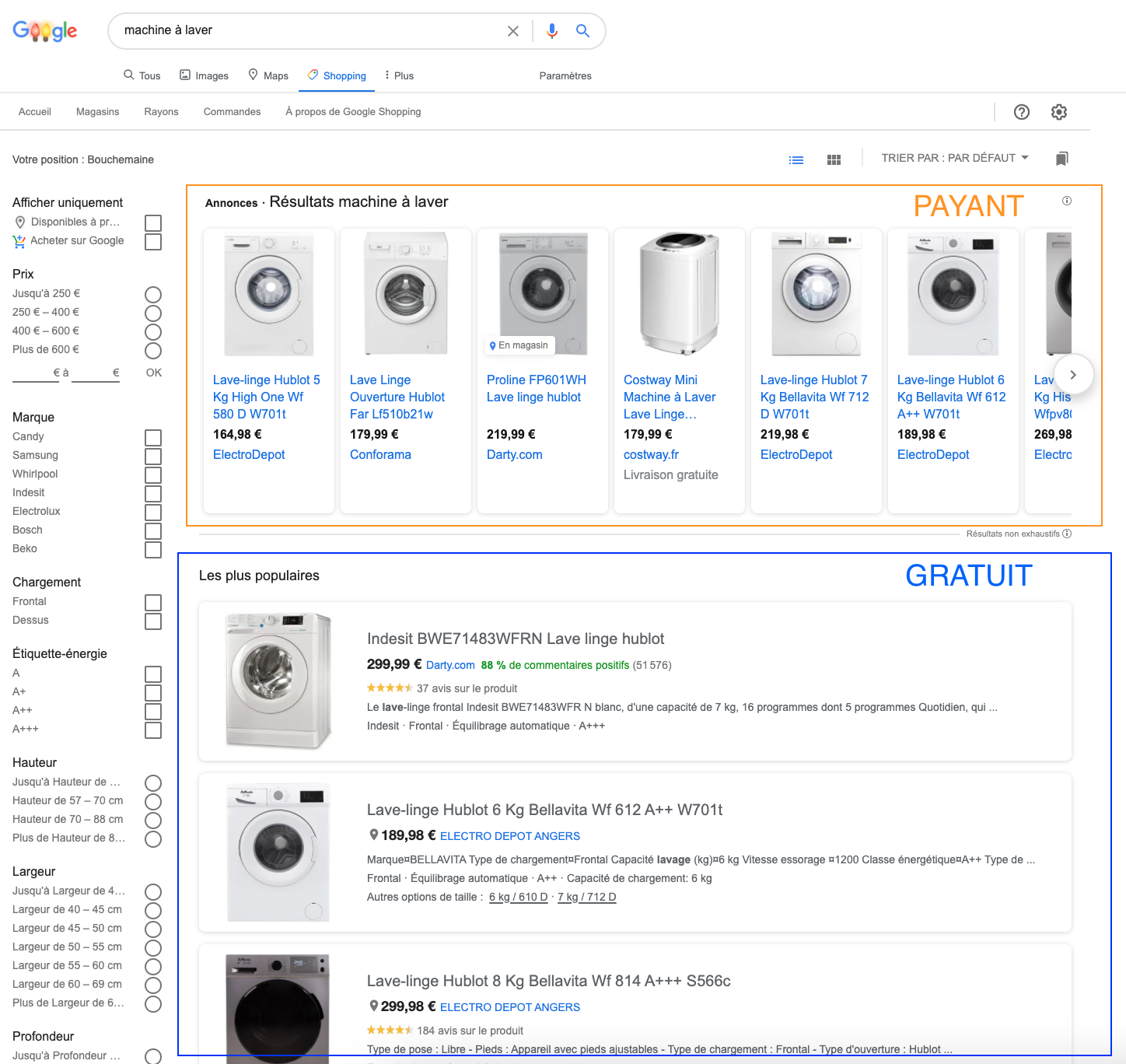Screen dimensions: 1126x1064
Task: Tick the Acheter sur Google checkbox
Action: (153, 242)
